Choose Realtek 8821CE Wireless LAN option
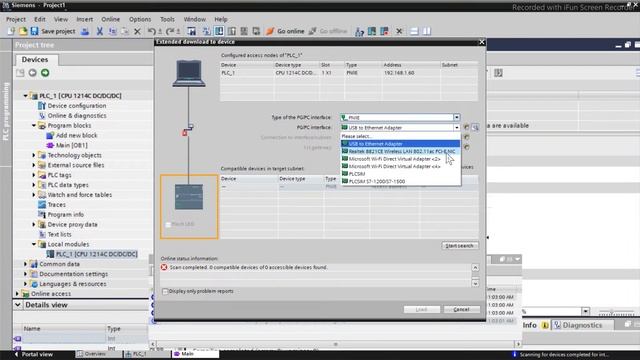Screen dimensions: 640x360 (400, 151)
